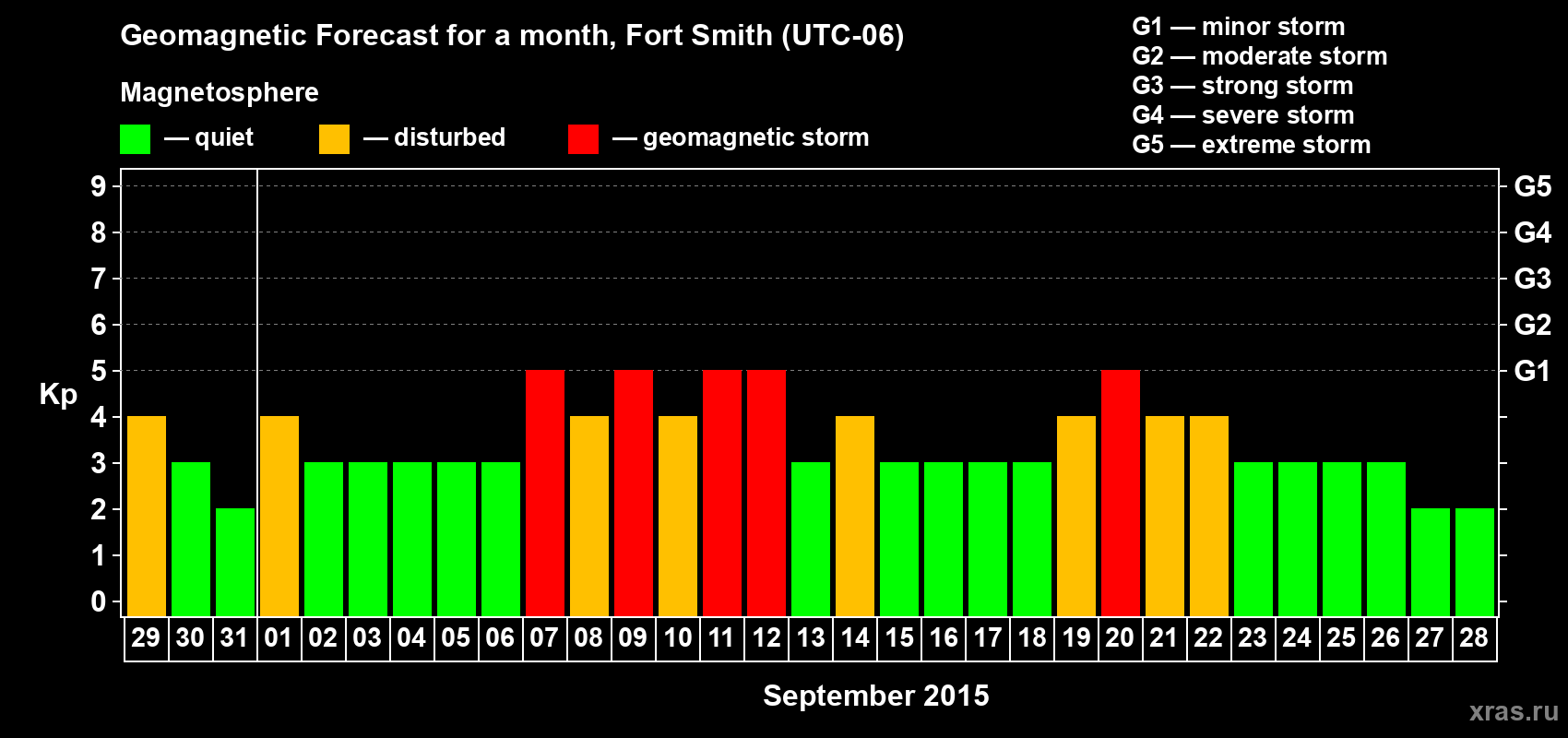Click the orange bar for day 19
Viewport: 1568px width, 738px height.
point(1076,517)
